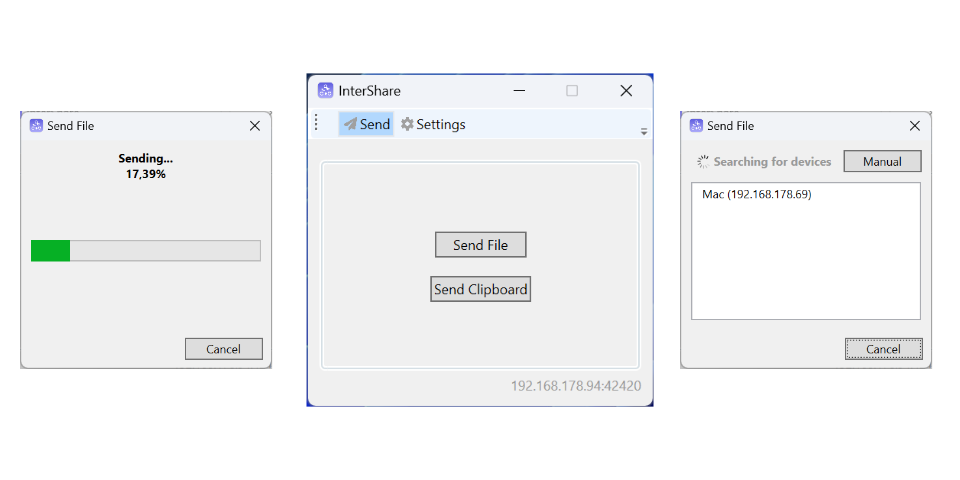
Task: Click the gear icon next to Settings
Action: pyautogui.click(x=407, y=124)
